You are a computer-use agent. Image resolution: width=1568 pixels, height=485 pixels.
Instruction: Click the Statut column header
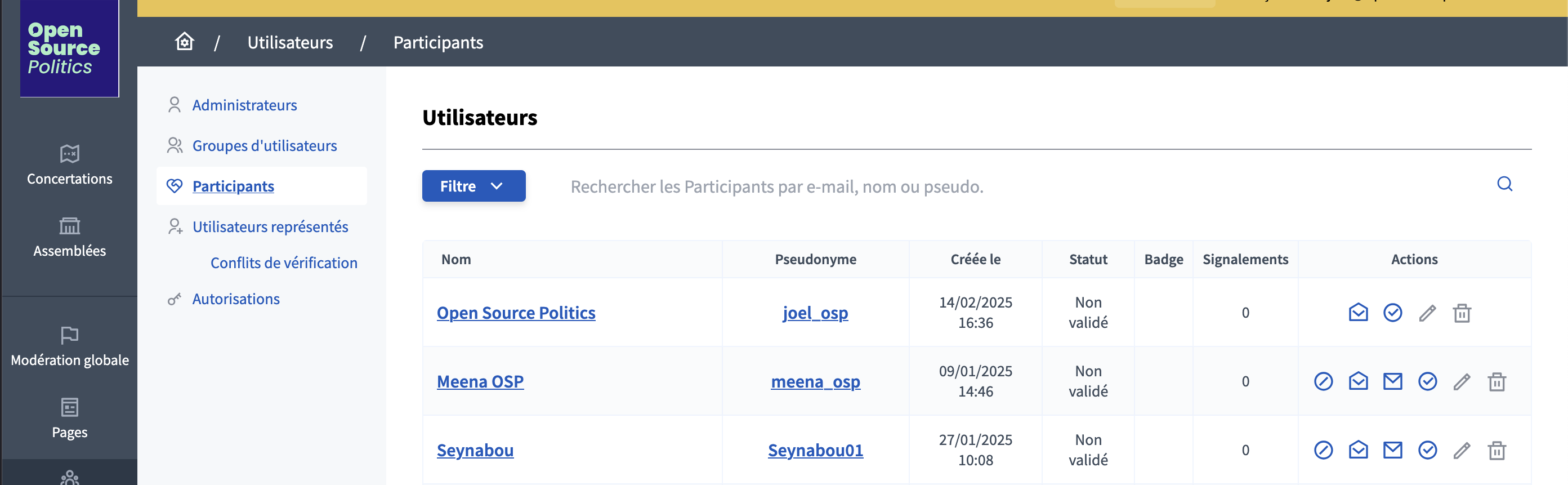(x=1088, y=259)
